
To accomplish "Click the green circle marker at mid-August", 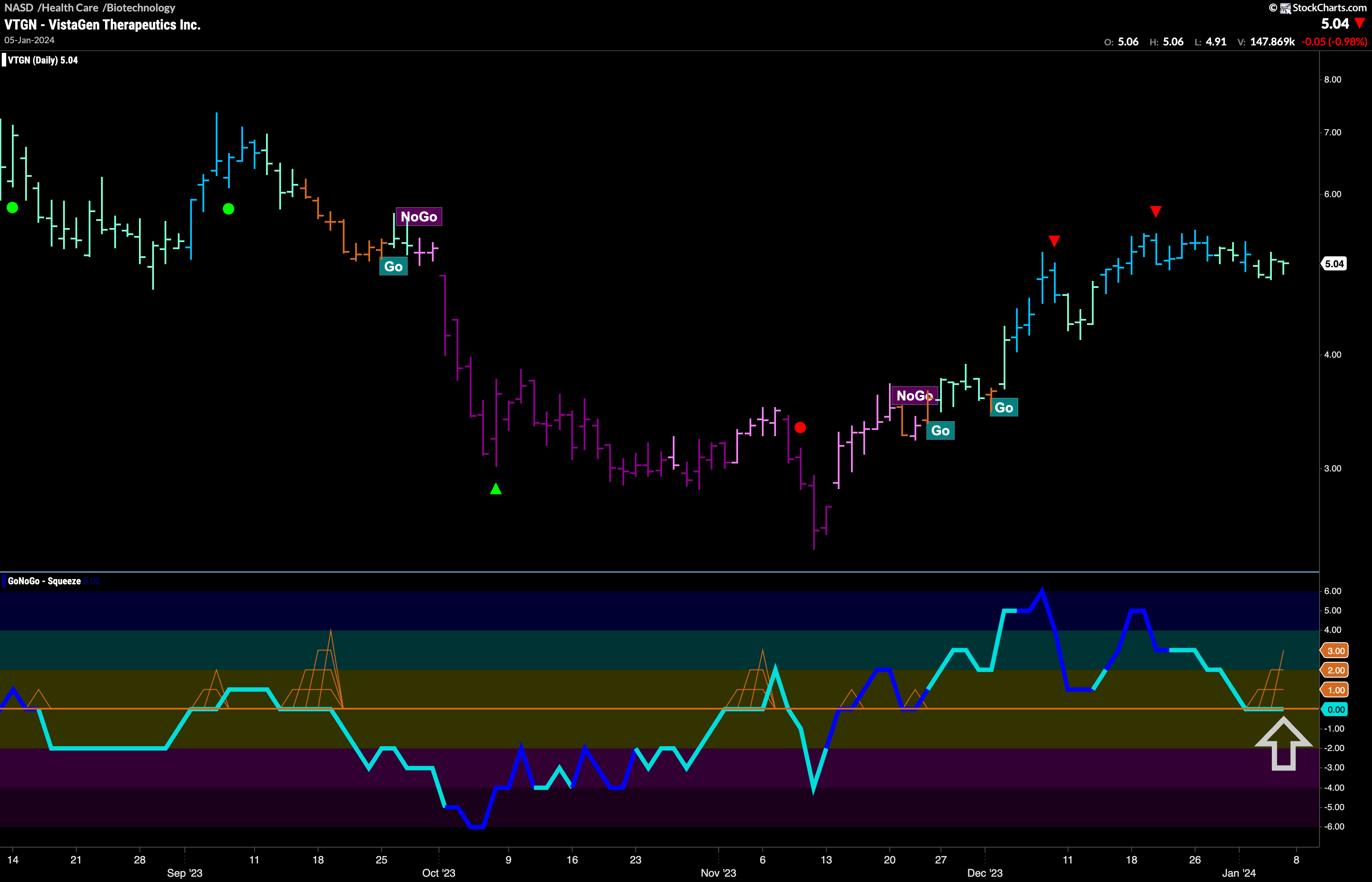I will coord(12,207).
